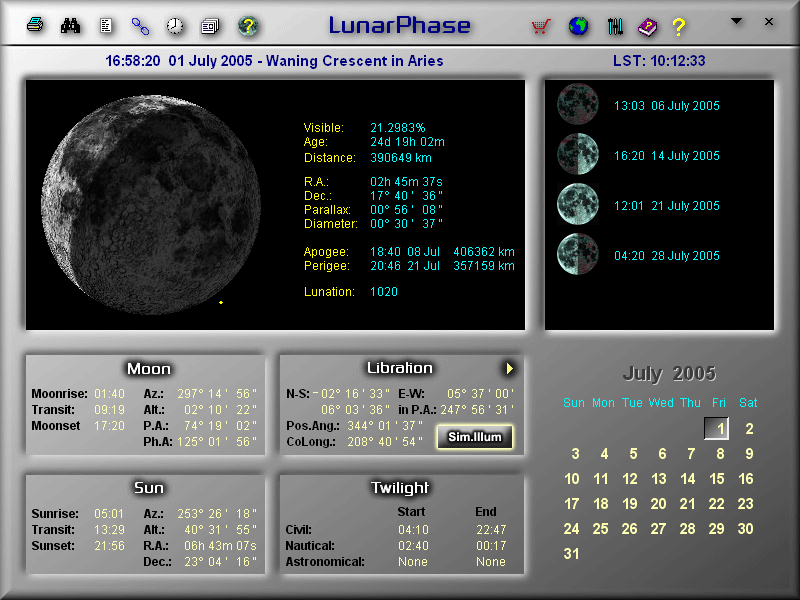This screenshot has height=600, width=800.
Task: Click the phase date 12:01 21 July 2005
Action: (666, 206)
